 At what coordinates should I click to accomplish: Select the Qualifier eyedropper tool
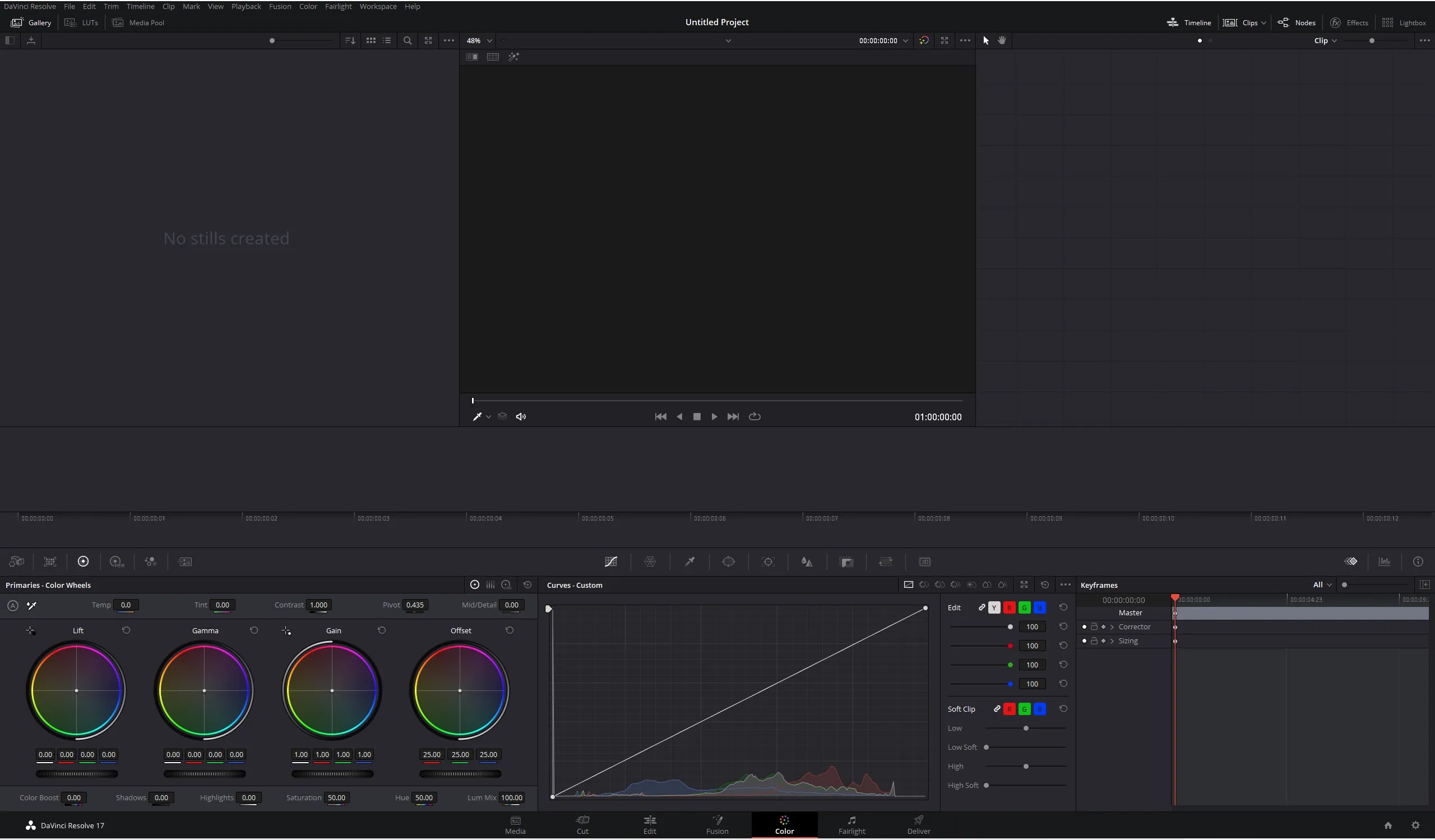(690, 562)
